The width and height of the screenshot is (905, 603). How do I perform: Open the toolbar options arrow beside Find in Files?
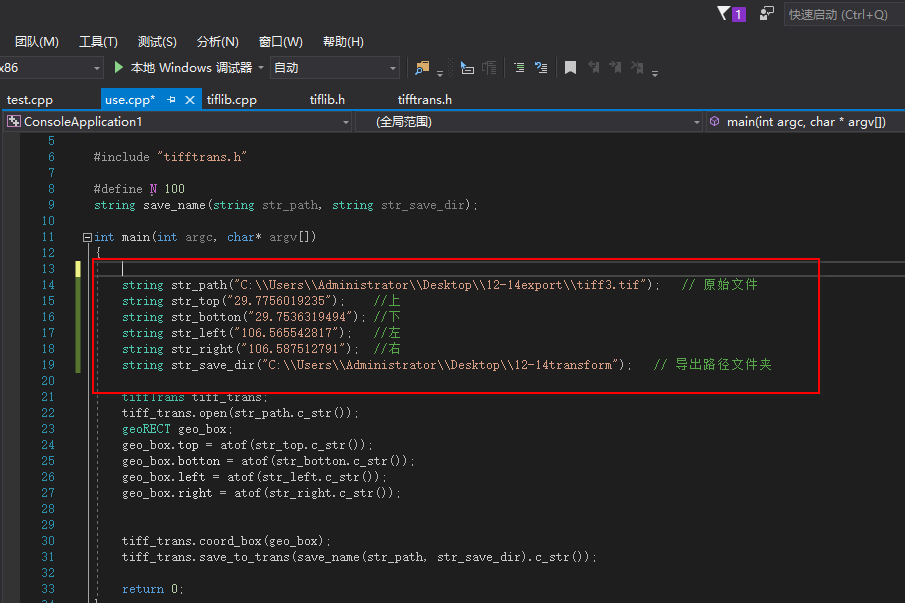pos(440,73)
